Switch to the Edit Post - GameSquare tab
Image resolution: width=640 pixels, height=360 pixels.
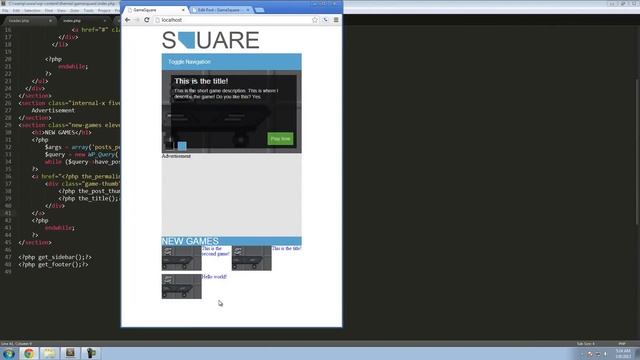pyautogui.click(x=220, y=10)
